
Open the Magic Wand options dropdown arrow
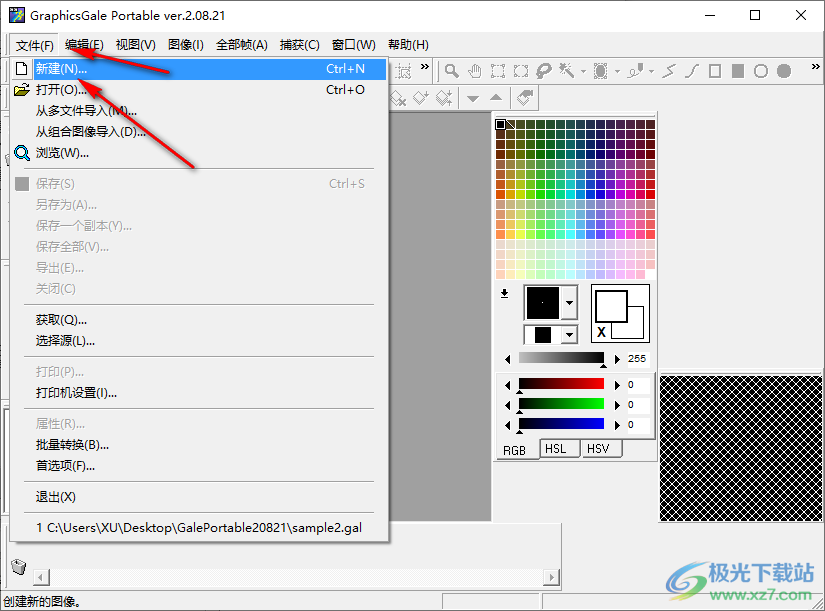click(583, 71)
